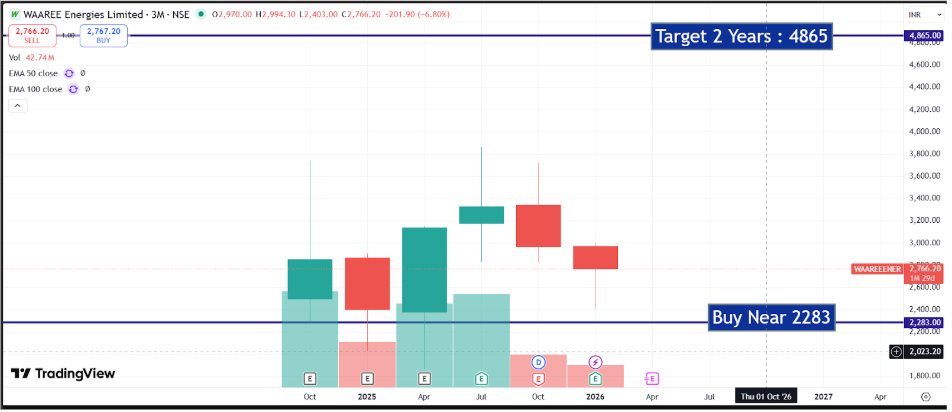Click the plus icon beside 2,023.20
The image size is (952, 412).
(x=896, y=351)
